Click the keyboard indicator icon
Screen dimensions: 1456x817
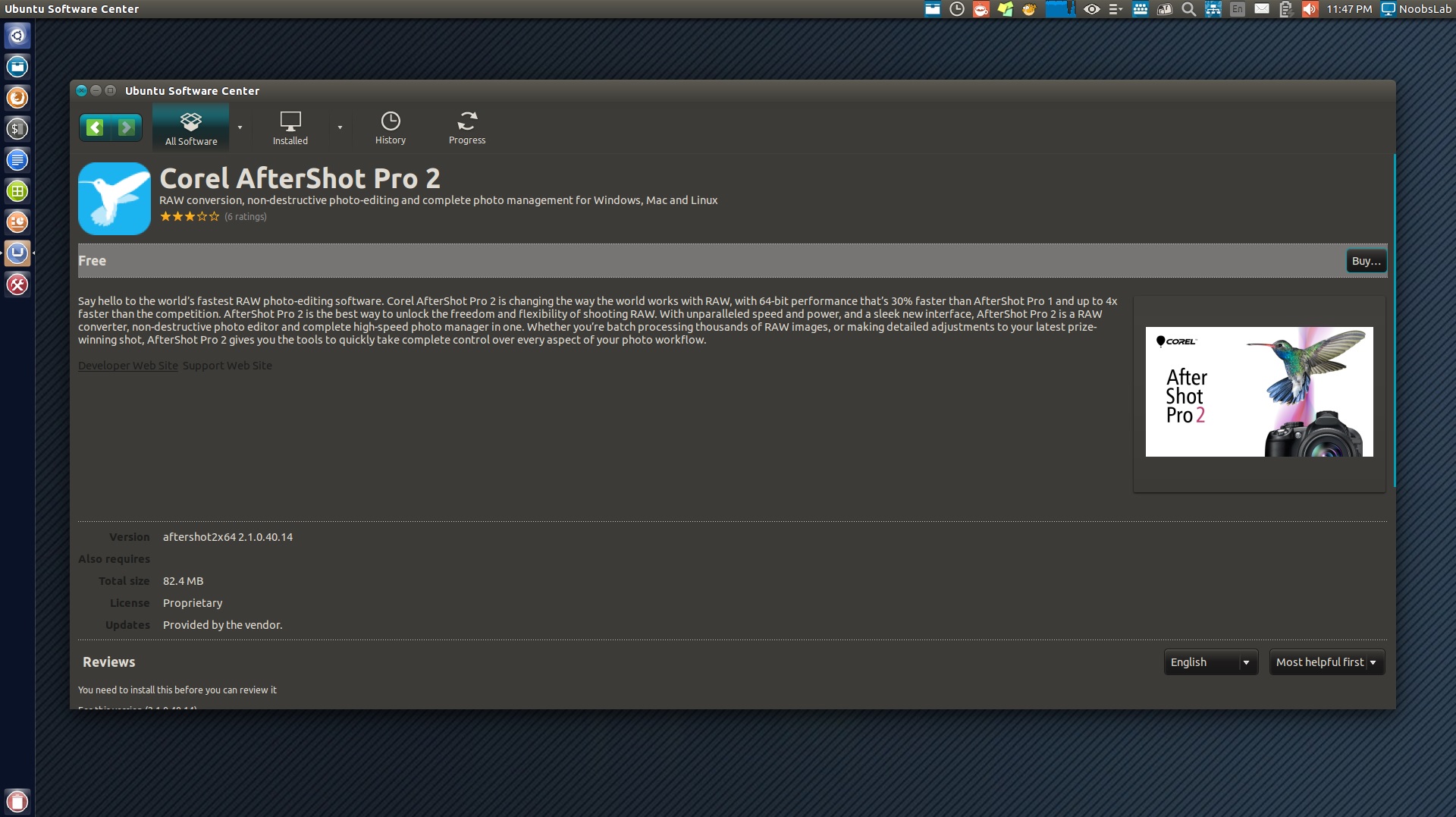(x=1141, y=9)
